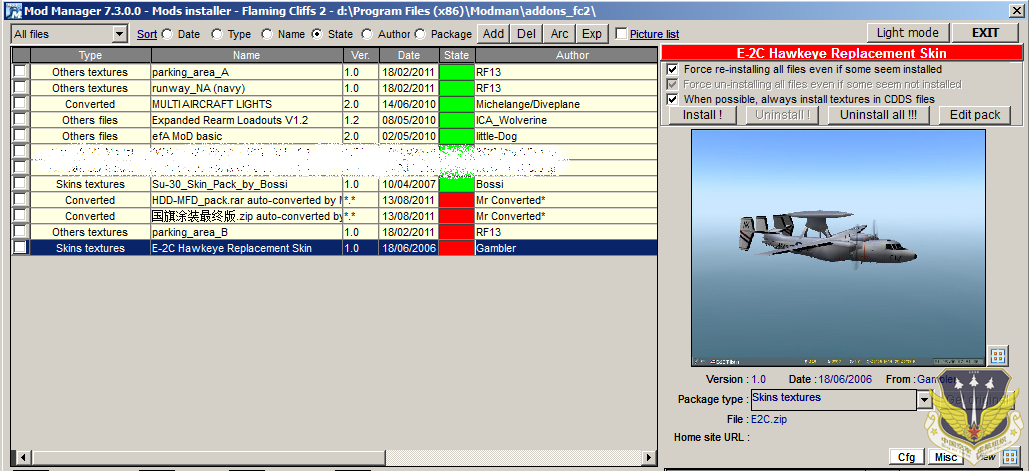This screenshot has height=471, width=1029.
Task: Select the Package sort radio button
Action: pyautogui.click(x=420, y=34)
